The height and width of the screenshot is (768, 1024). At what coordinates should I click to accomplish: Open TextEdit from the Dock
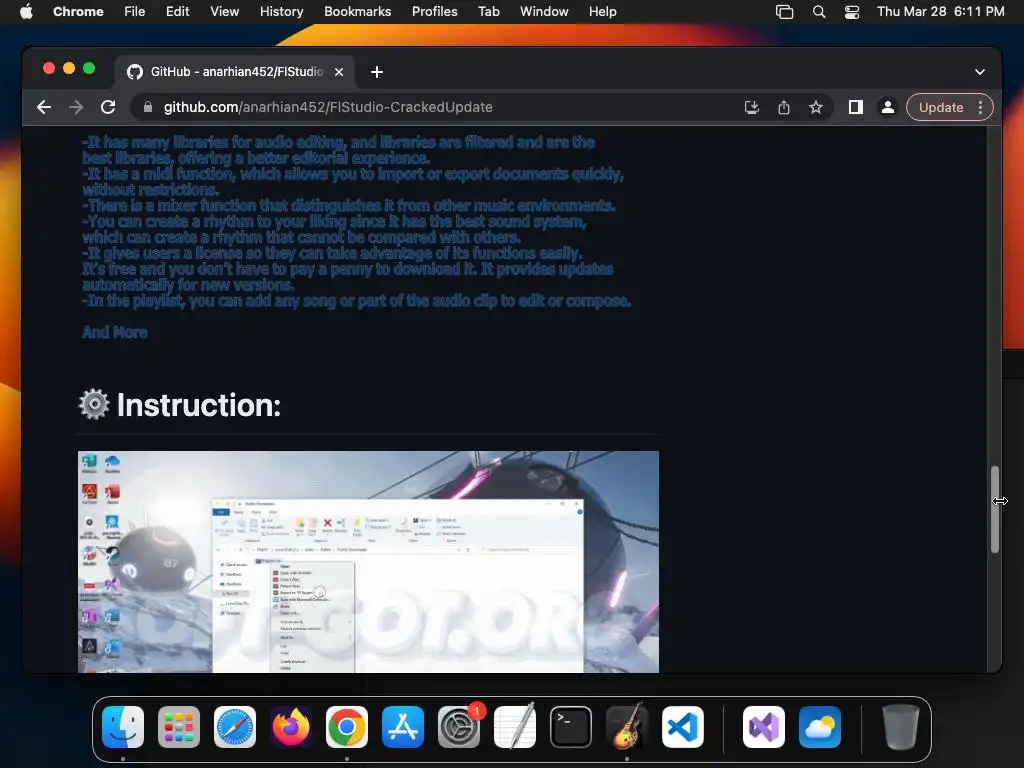pos(515,727)
